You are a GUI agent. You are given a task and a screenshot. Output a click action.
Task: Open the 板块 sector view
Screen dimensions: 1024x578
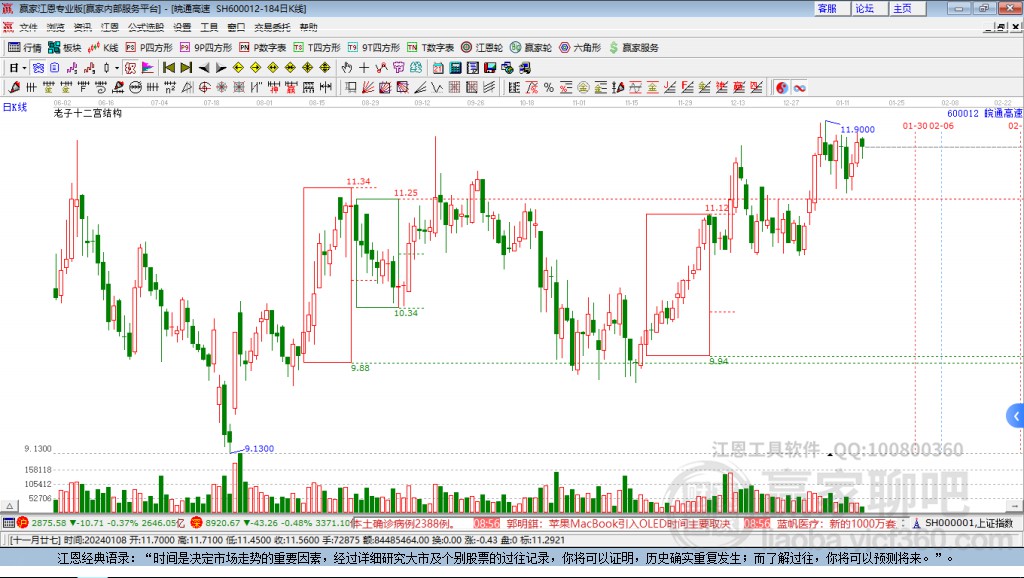pos(64,48)
